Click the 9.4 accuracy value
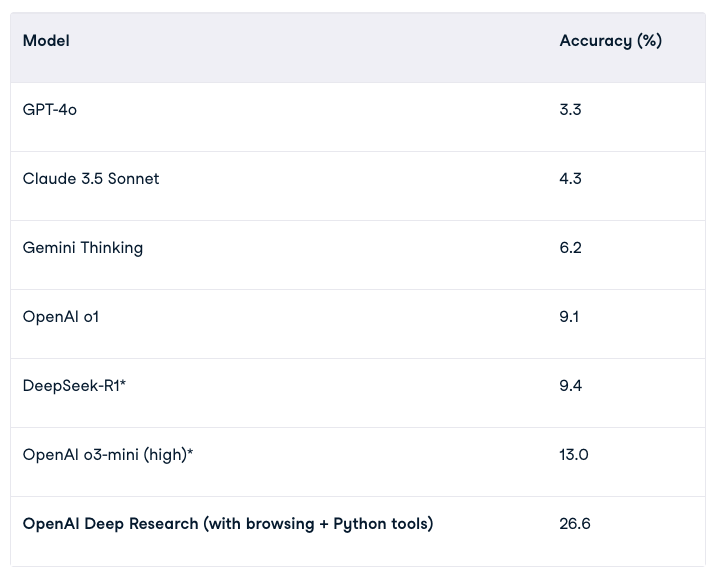Viewport: 724px width, 584px height. click(x=570, y=386)
